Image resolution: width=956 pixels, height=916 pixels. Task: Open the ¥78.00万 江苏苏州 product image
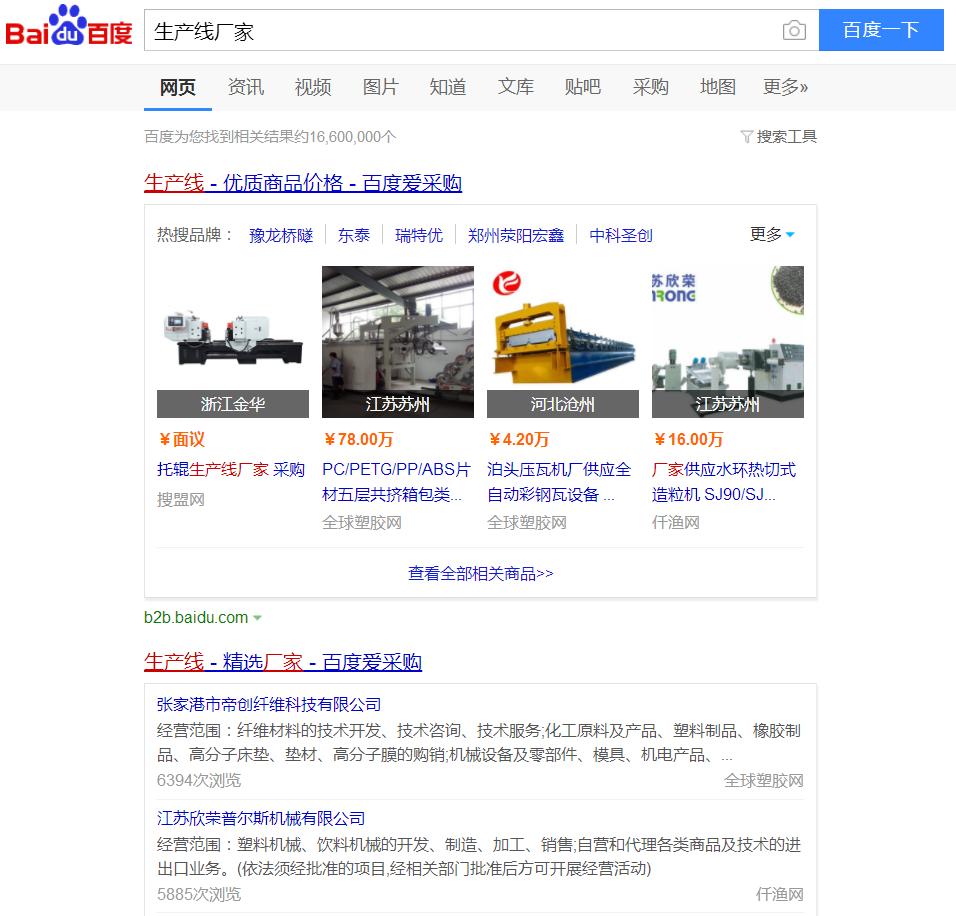pos(398,342)
